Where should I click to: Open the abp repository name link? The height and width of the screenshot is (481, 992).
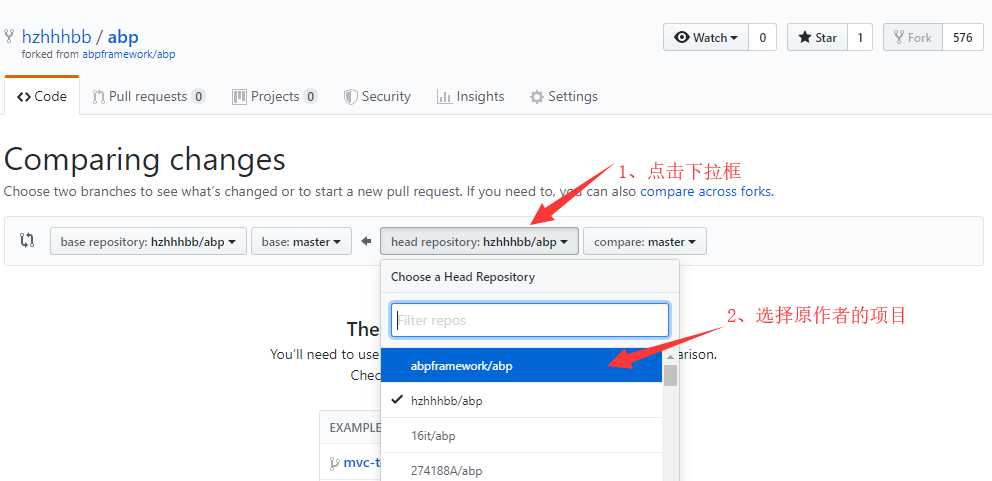coord(123,37)
